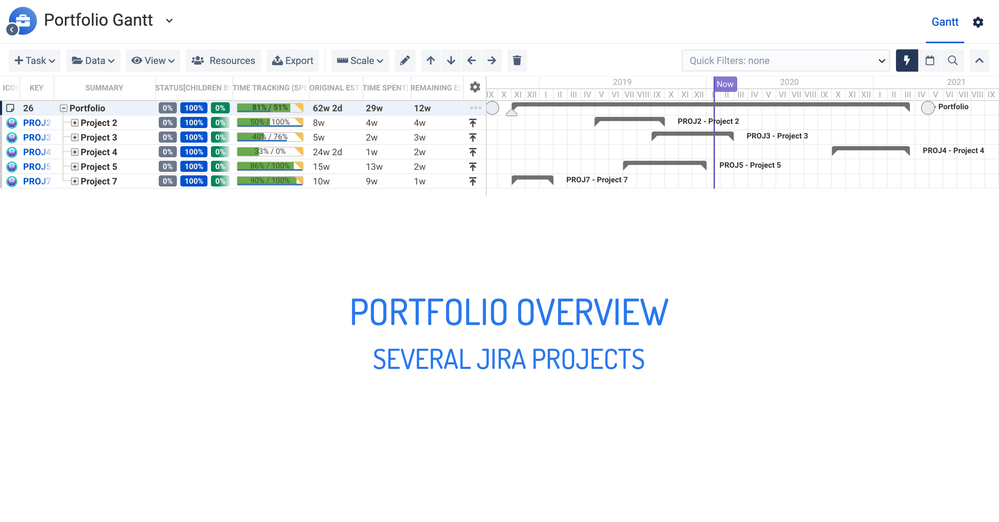Open the PROJ3 key link
Image resolution: width=999 pixels, height=522 pixels.
[x=37, y=138]
